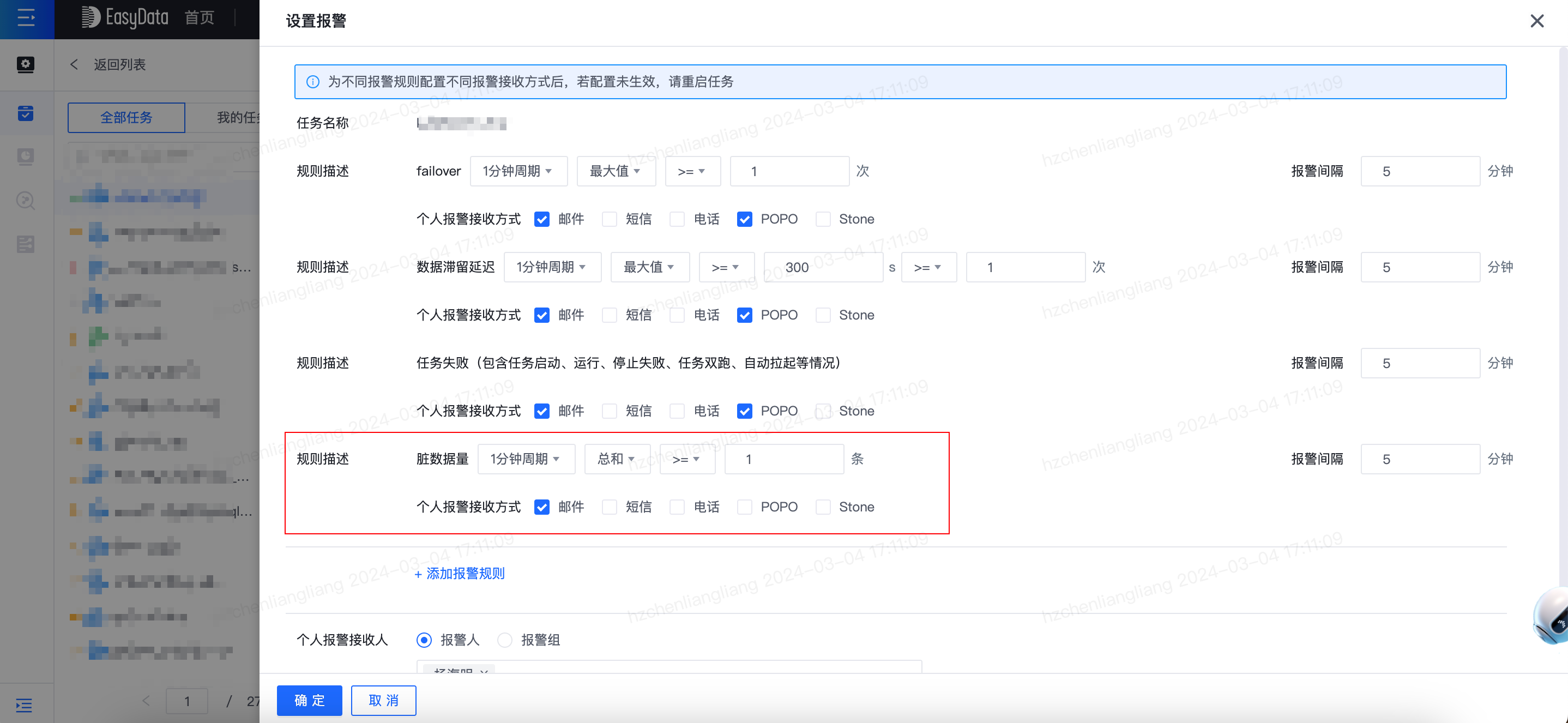Screen dimensions: 1568x723
Task: Click 添加报警规则 link
Action: coord(460,574)
